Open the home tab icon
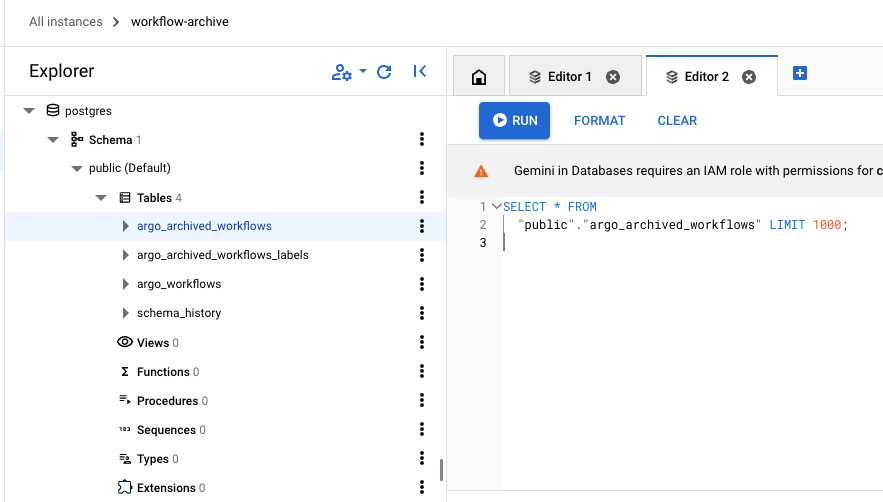The width and height of the screenshot is (883, 502). pos(479,77)
